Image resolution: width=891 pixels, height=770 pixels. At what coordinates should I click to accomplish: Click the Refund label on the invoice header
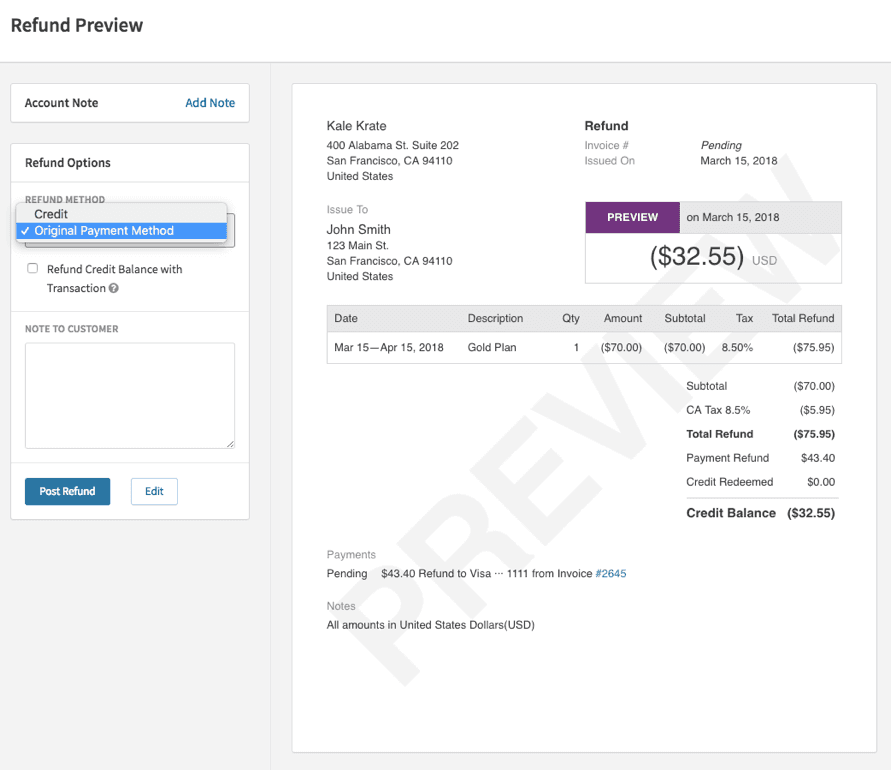point(607,126)
